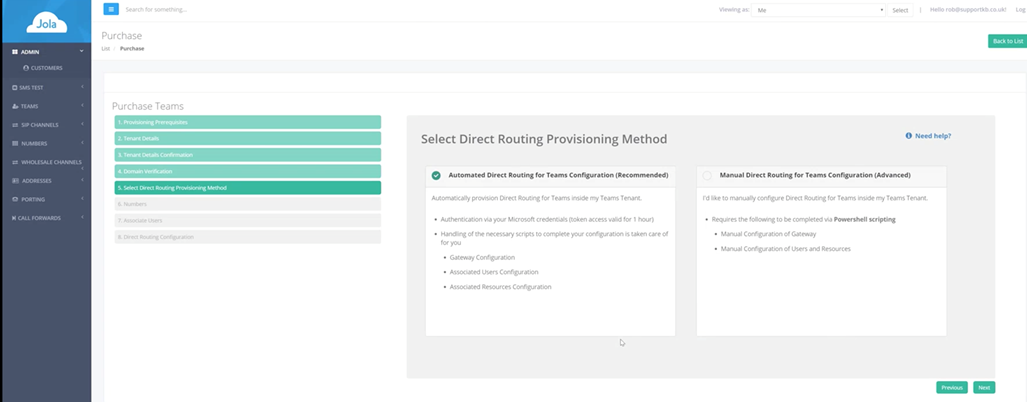Viewport: 1027px width, 402px height.
Task: Click the Admin grid icon in sidebar
Action: 14,52
